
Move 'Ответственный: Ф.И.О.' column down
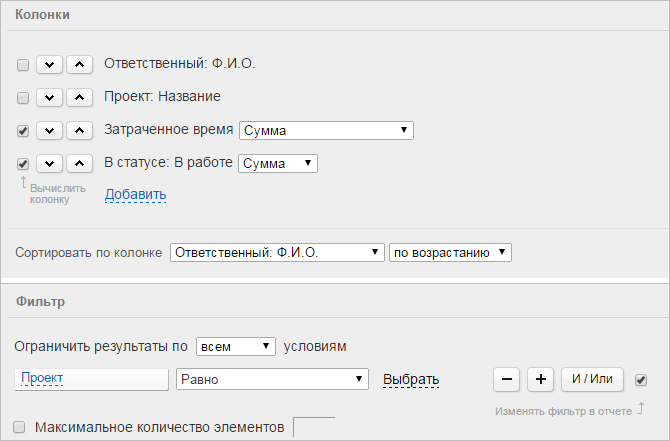pos(50,65)
